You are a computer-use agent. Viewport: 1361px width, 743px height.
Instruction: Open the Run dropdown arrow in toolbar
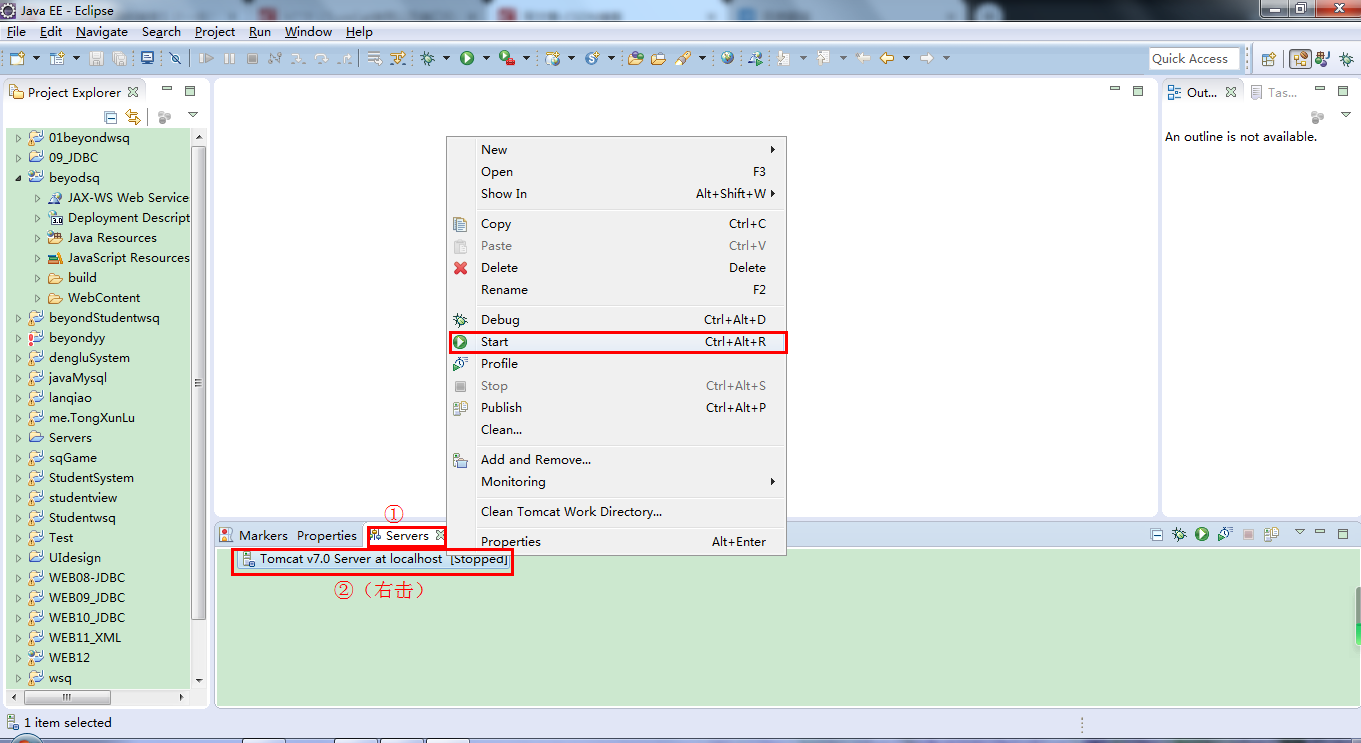pyautogui.click(x=486, y=58)
